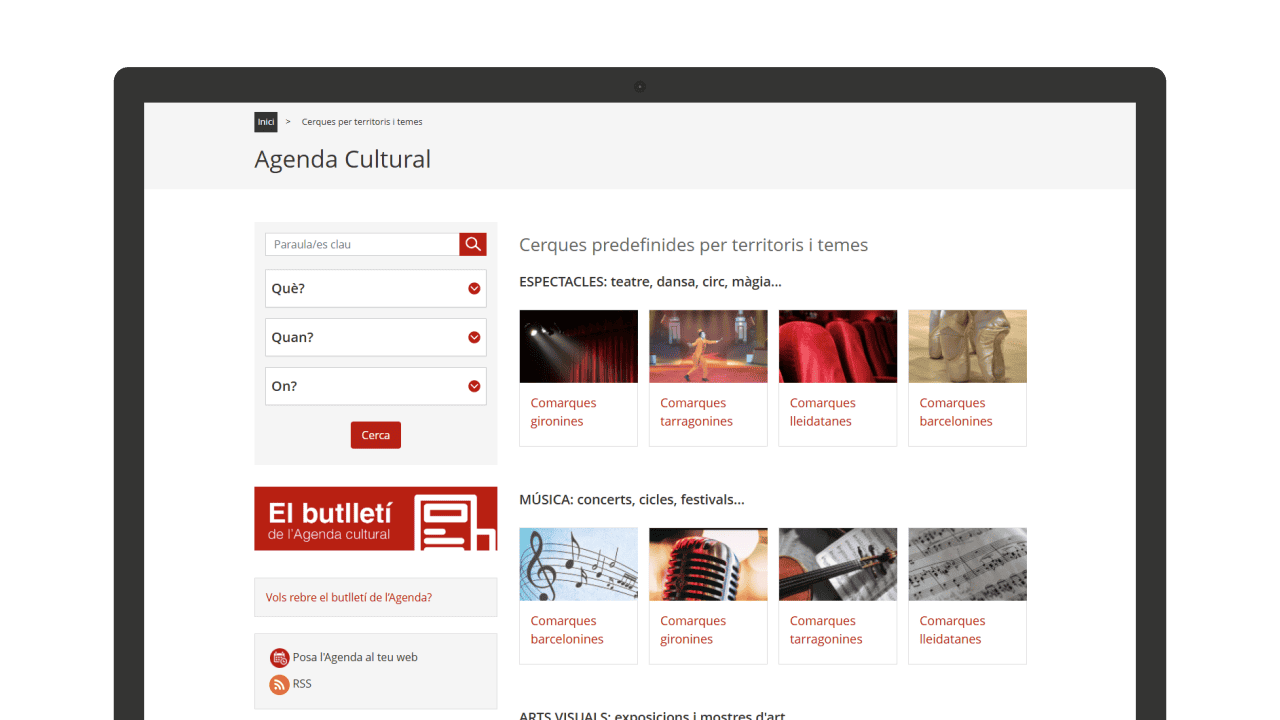The image size is (1280, 720).
Task: Click the calendar icon beside Posa l'Agenda
Action: point(279,658)
